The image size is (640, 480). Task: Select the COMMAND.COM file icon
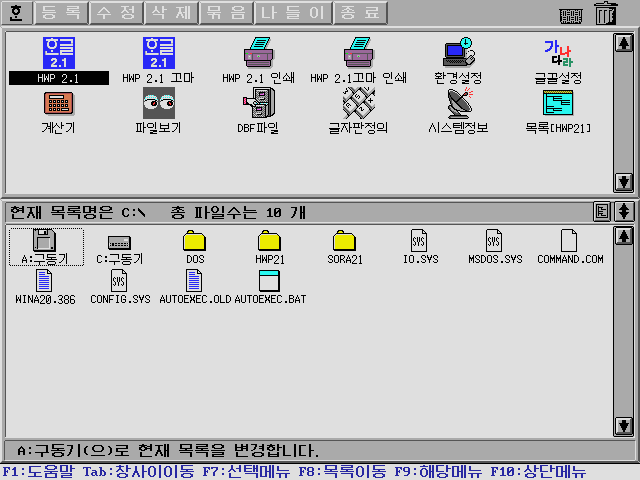click(x=569, y=240)
